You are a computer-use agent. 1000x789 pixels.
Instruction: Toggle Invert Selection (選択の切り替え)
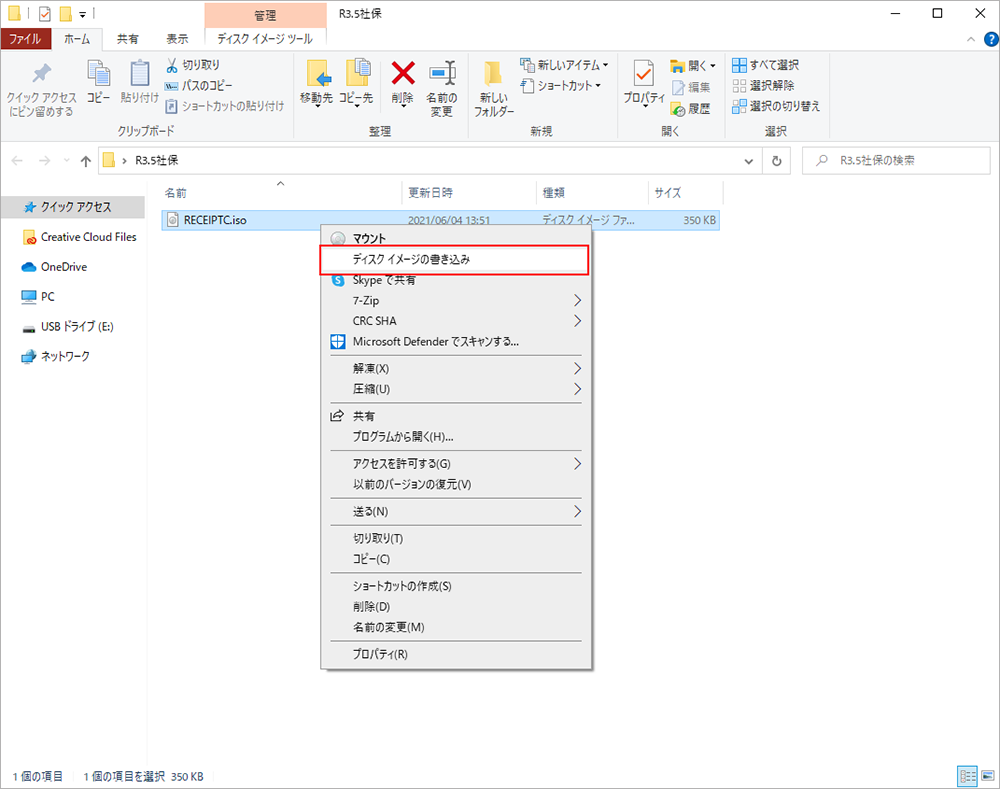[x=775, y=106]
